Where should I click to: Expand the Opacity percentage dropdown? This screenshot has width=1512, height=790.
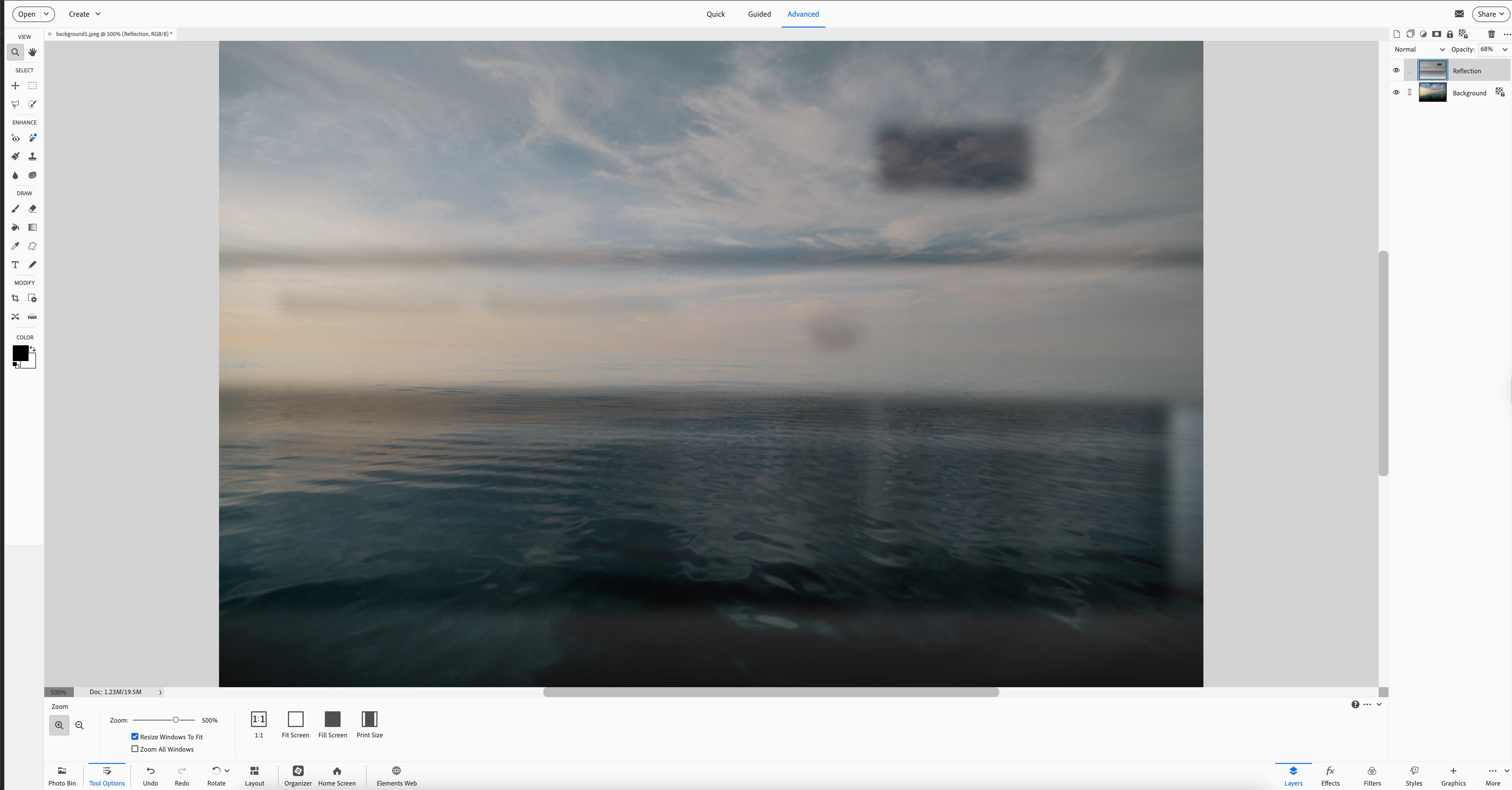(1504, 49)
